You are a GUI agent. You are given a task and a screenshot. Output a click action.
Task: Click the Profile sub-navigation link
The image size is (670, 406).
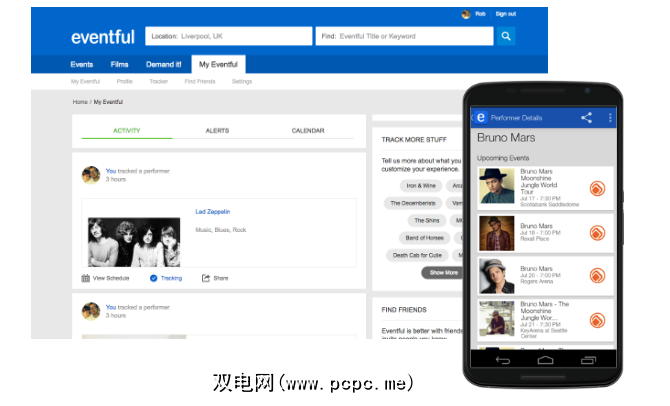[x=124, y=82]
